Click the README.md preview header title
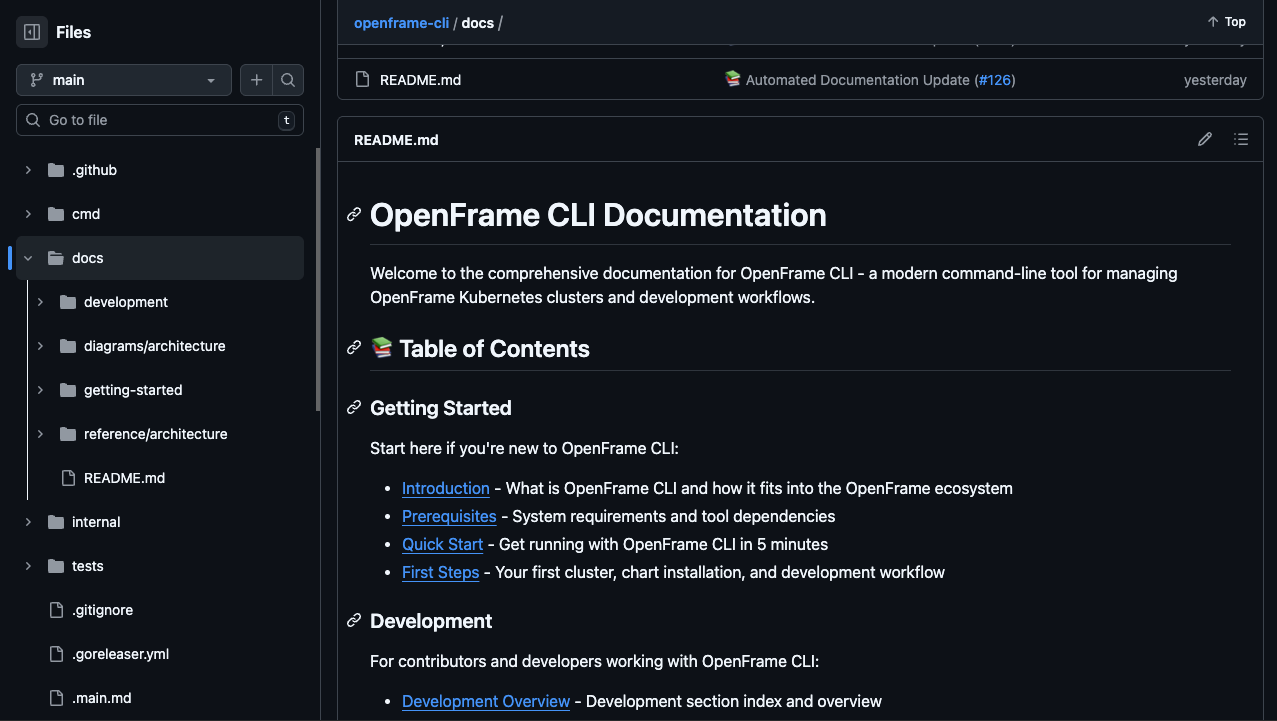 tap(396, 140)
